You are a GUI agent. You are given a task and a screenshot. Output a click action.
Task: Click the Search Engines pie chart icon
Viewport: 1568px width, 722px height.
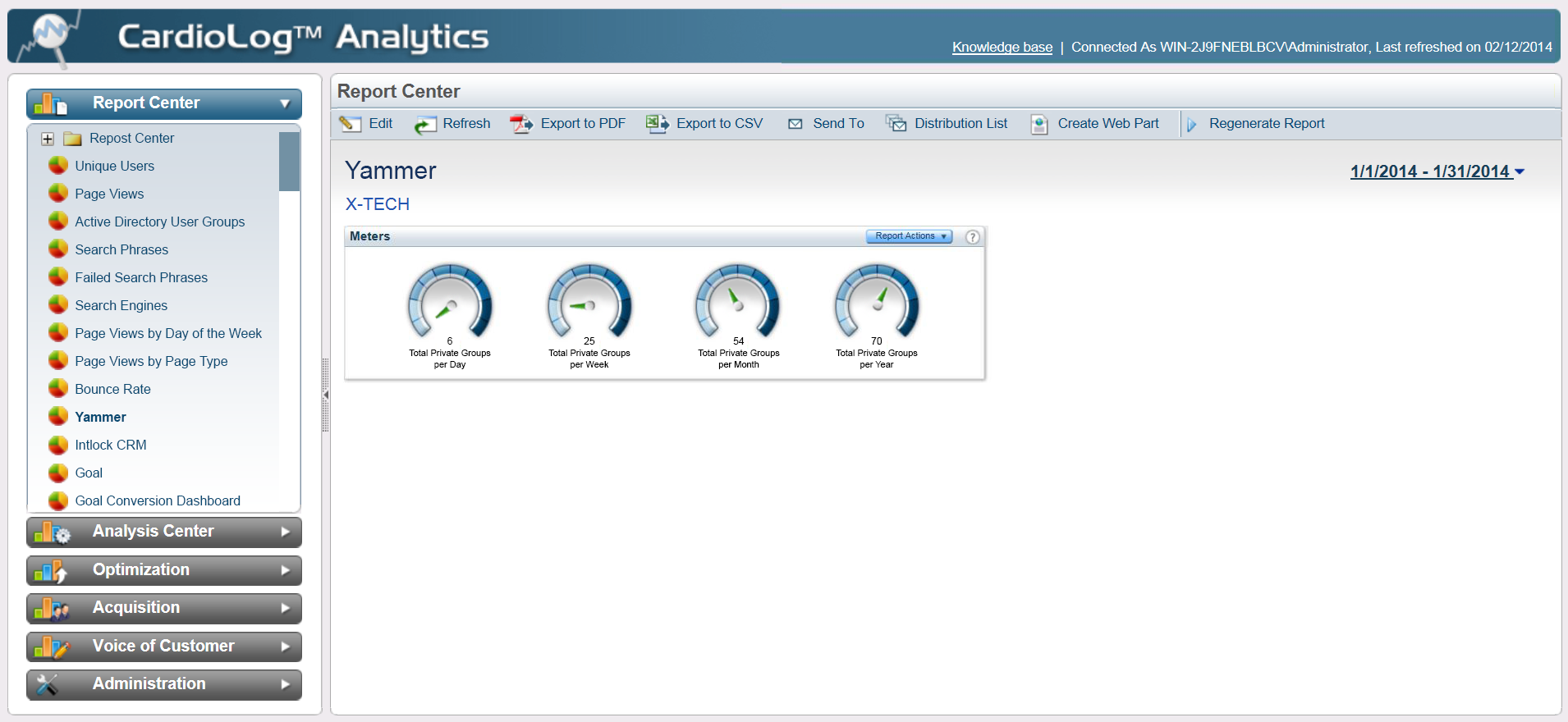coord(58,305)
